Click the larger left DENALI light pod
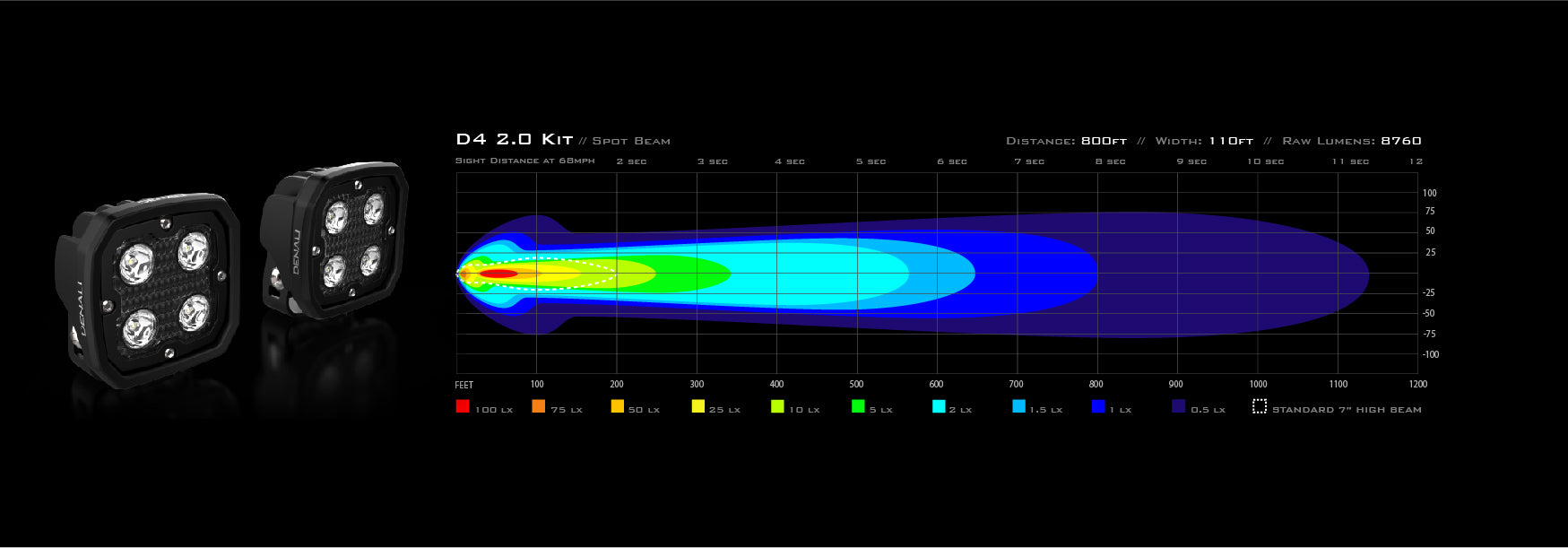 click(148, 290)
